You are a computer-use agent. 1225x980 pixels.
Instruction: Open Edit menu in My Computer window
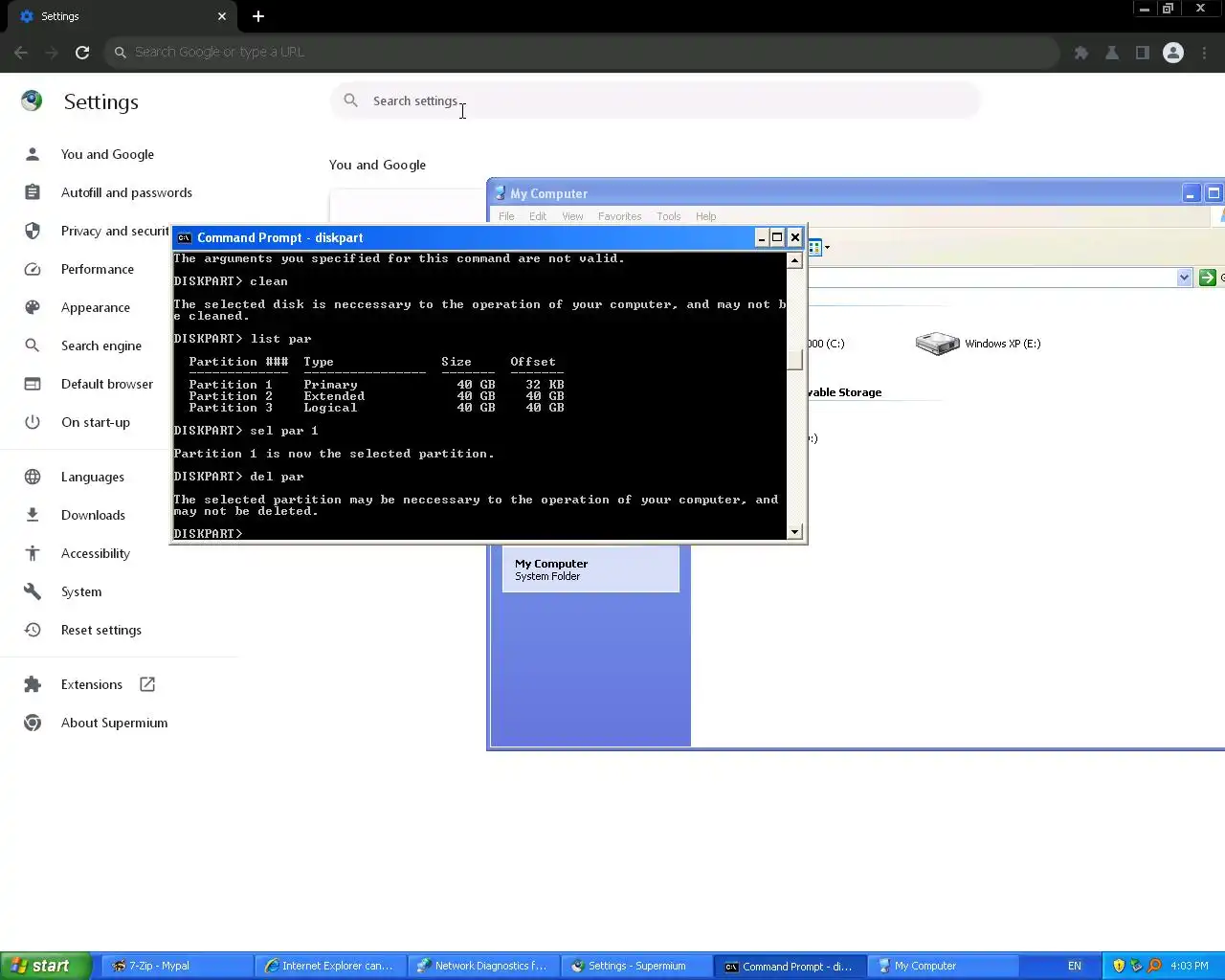(x=538, y=216)
